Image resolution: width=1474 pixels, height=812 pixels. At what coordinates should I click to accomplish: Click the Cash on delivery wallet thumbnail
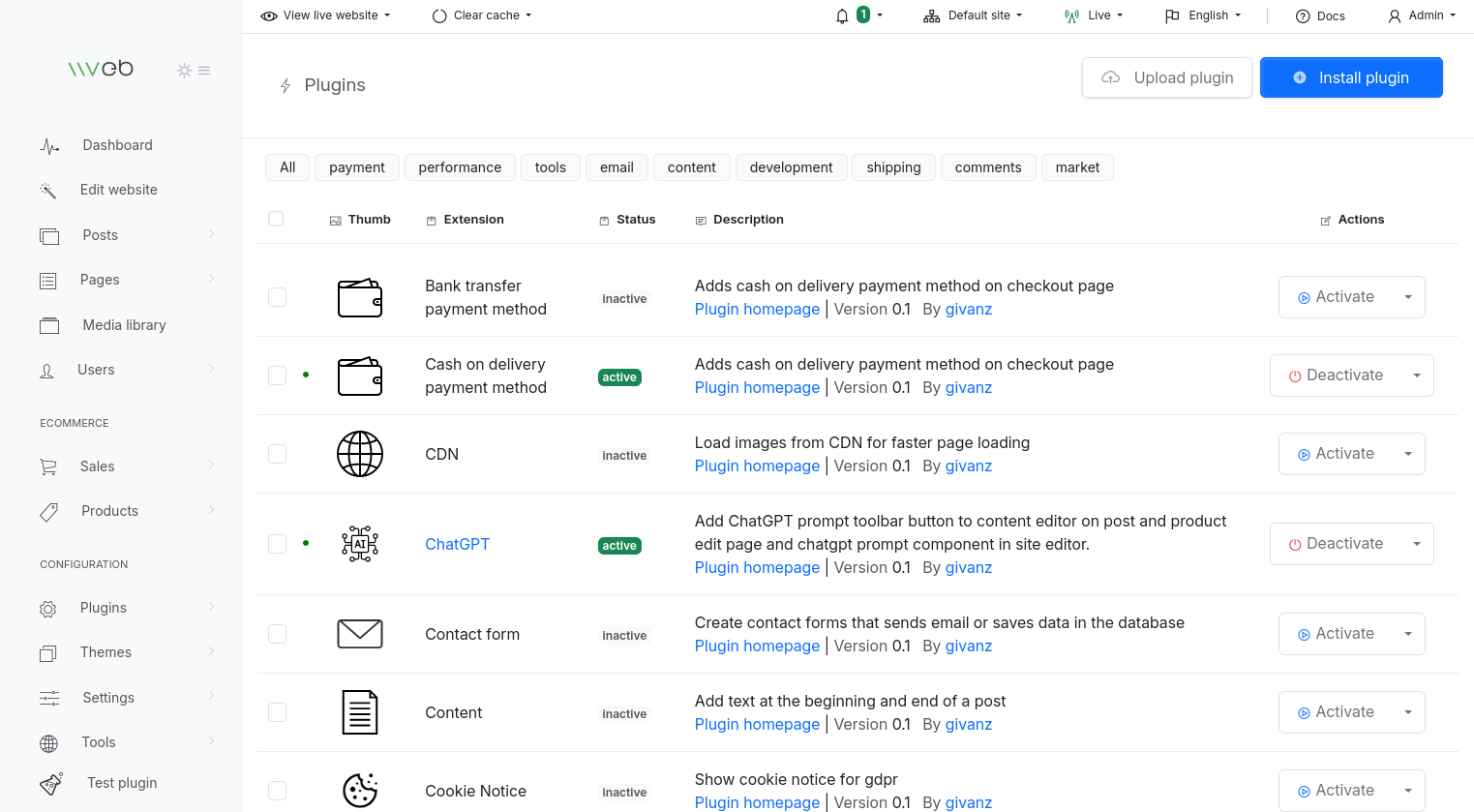360,376
